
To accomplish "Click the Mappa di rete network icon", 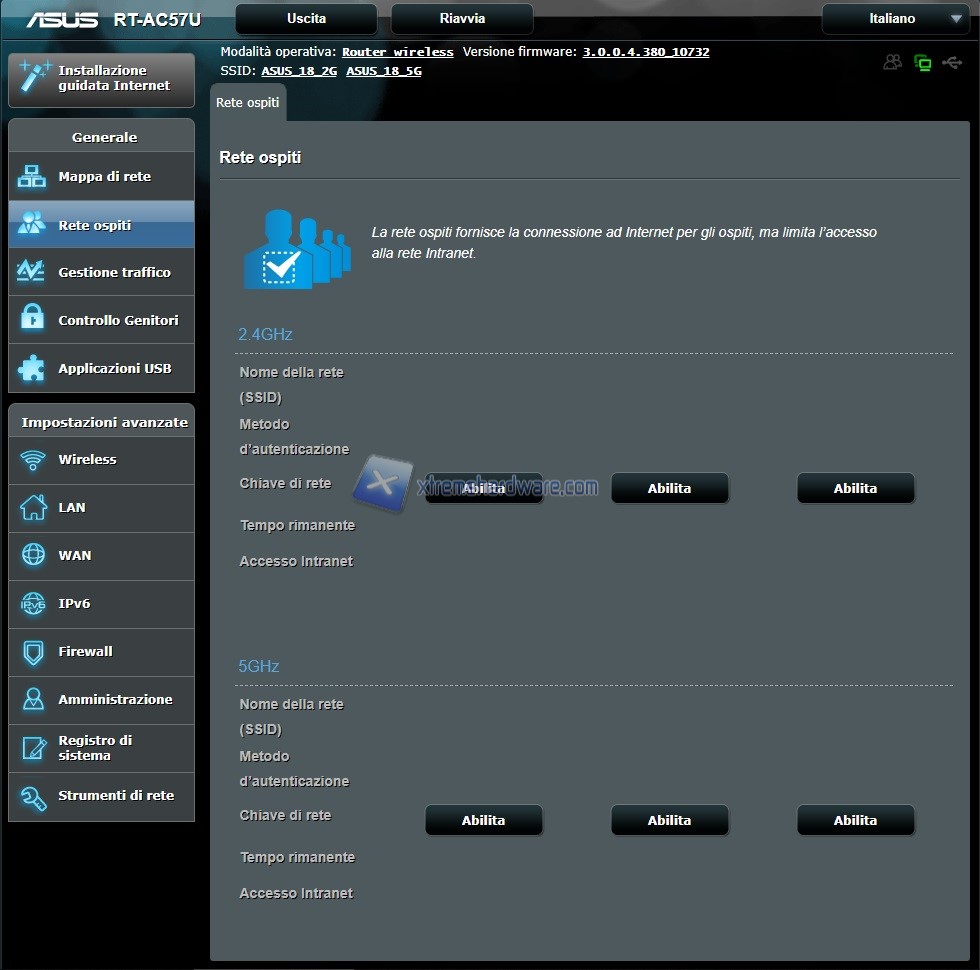I will (32, 177).
